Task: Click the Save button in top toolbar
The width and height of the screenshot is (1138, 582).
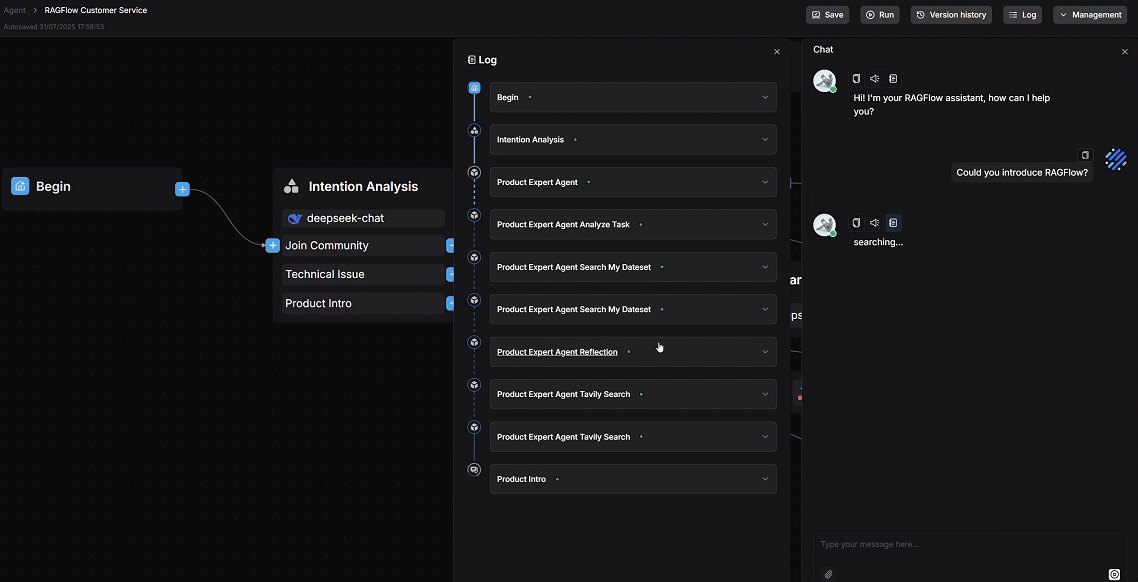Action: coord(827,15)
